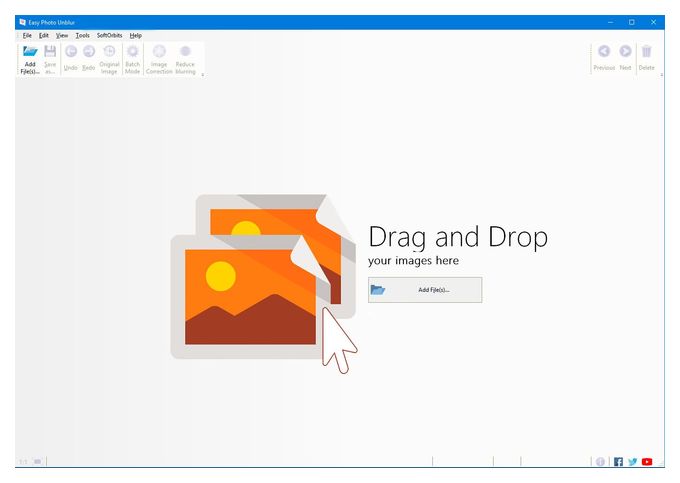The width and height of the screenshot is (680, 483).
Task: Click the info icon in the status bar
Action: coord(600,461)
